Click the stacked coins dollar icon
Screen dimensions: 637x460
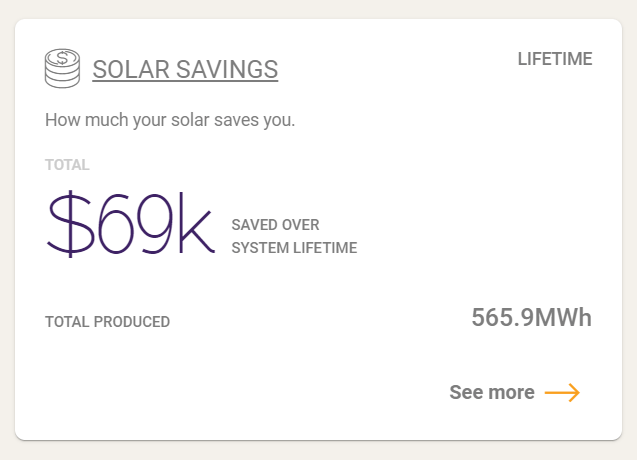point(62,68)
